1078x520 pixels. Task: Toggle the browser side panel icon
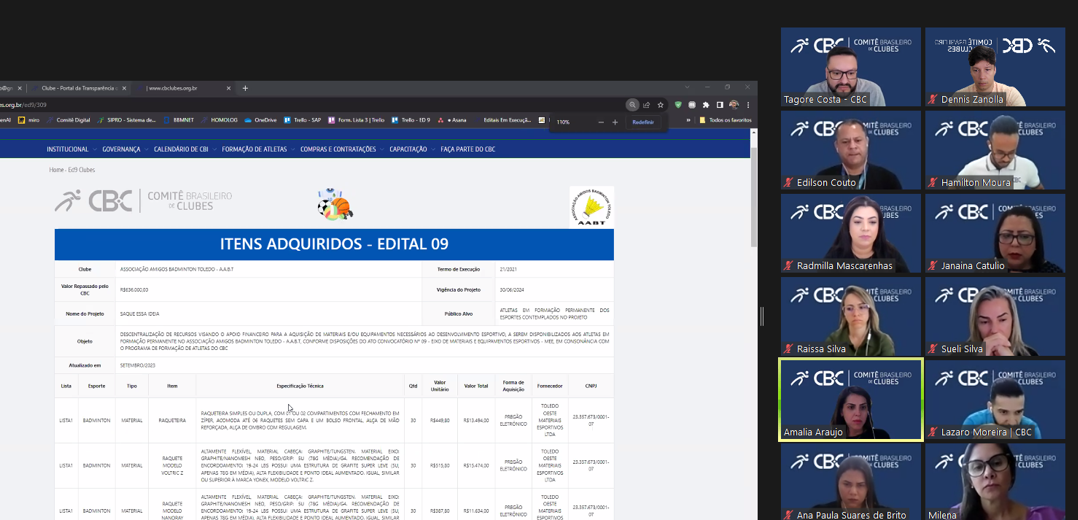[720, 105]
